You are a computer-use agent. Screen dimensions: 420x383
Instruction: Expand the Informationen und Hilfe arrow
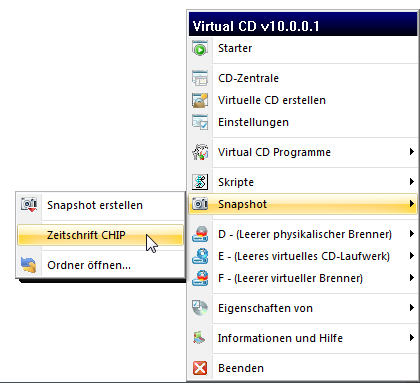click(x=412, y=338)
